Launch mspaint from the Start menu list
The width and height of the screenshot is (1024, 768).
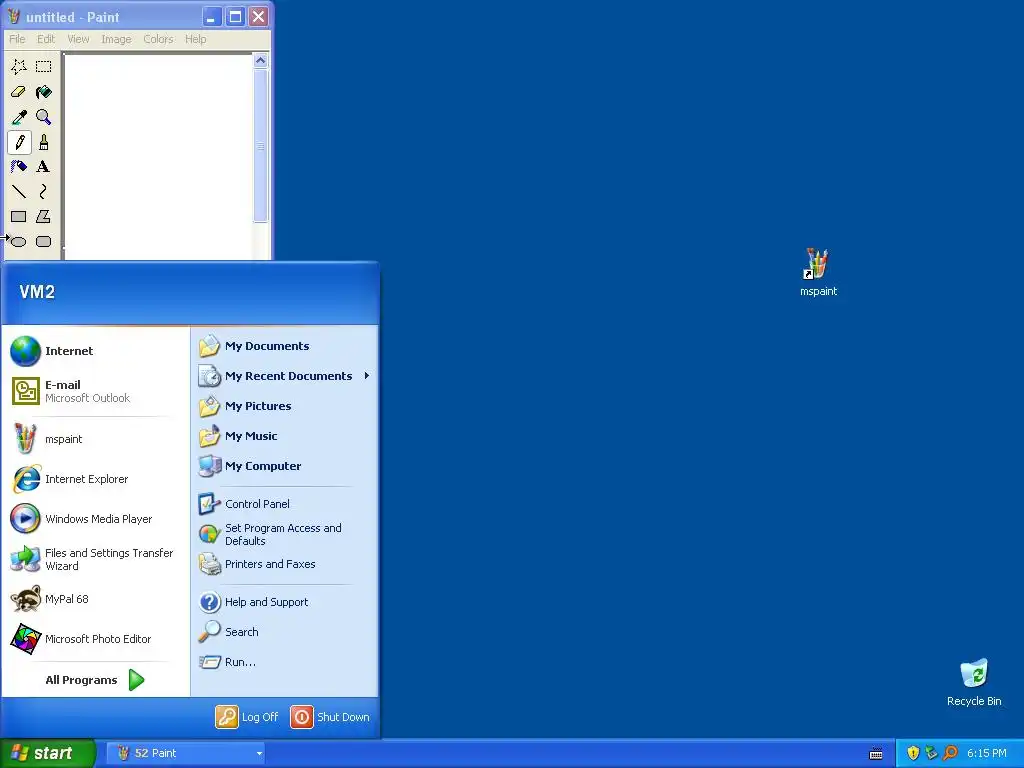[x=95, y=439]
